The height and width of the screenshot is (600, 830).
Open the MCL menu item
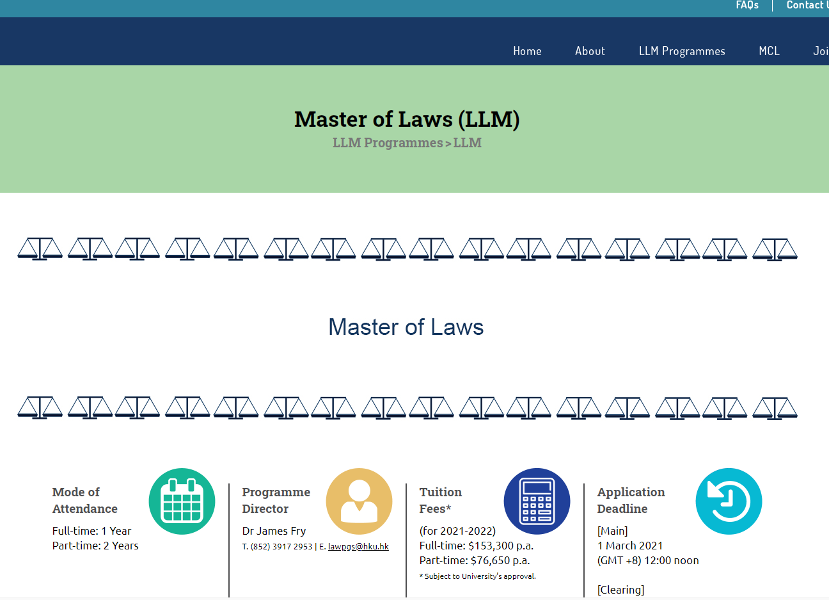pos(769,51)
